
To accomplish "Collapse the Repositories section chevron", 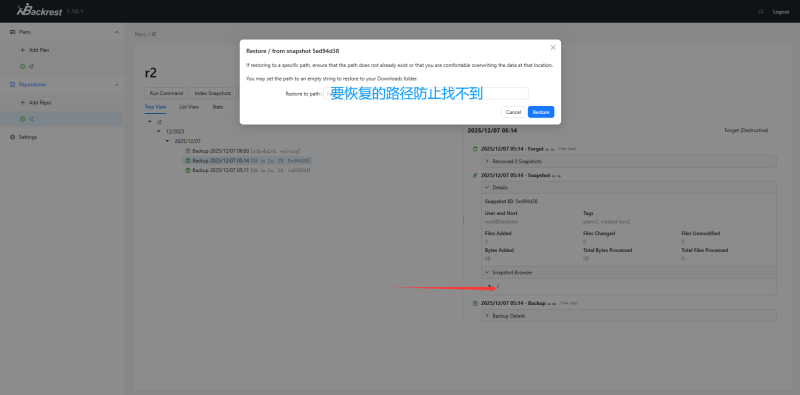I will [116, 84].
